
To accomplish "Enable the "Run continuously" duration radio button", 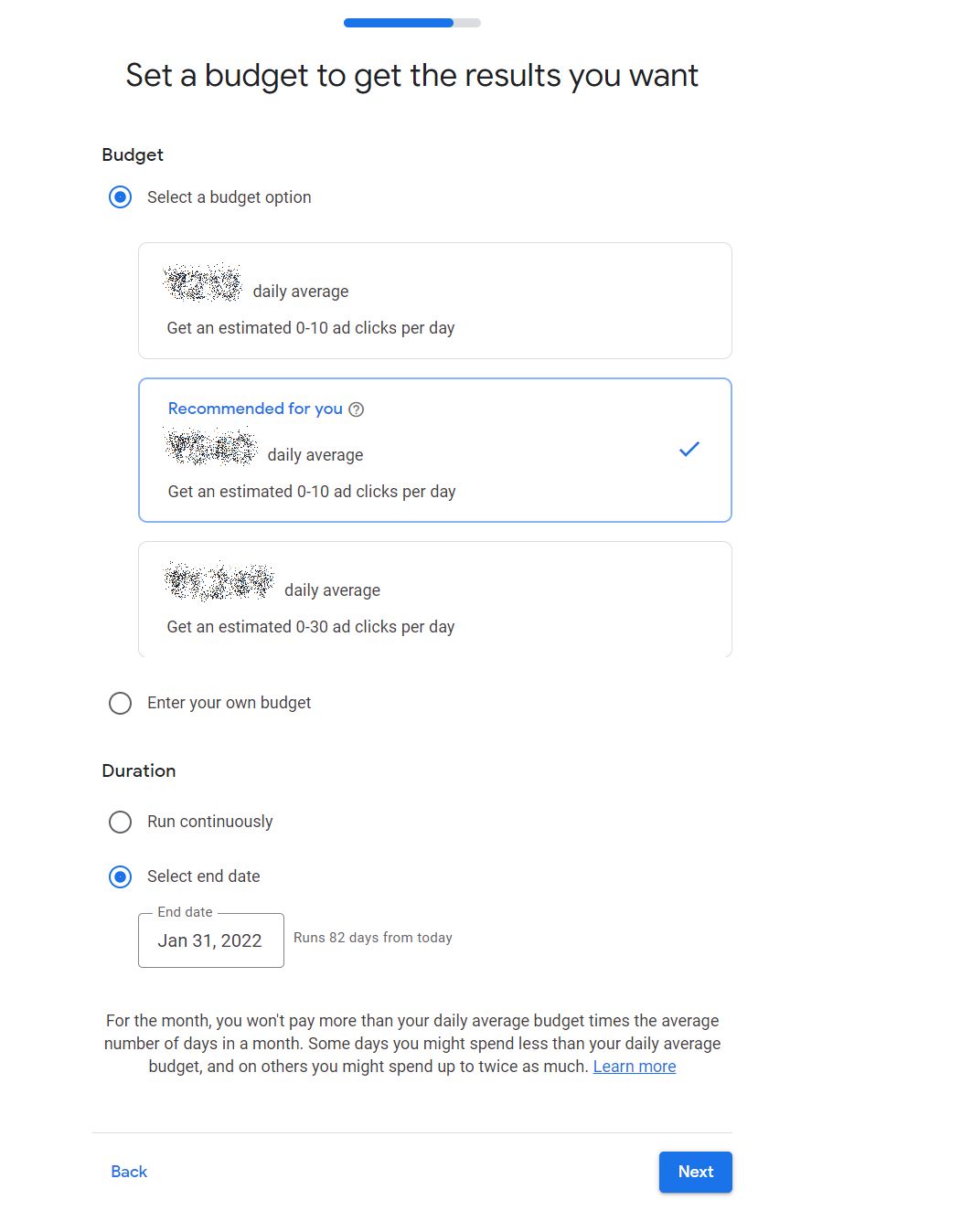I will tap(120, 822).
